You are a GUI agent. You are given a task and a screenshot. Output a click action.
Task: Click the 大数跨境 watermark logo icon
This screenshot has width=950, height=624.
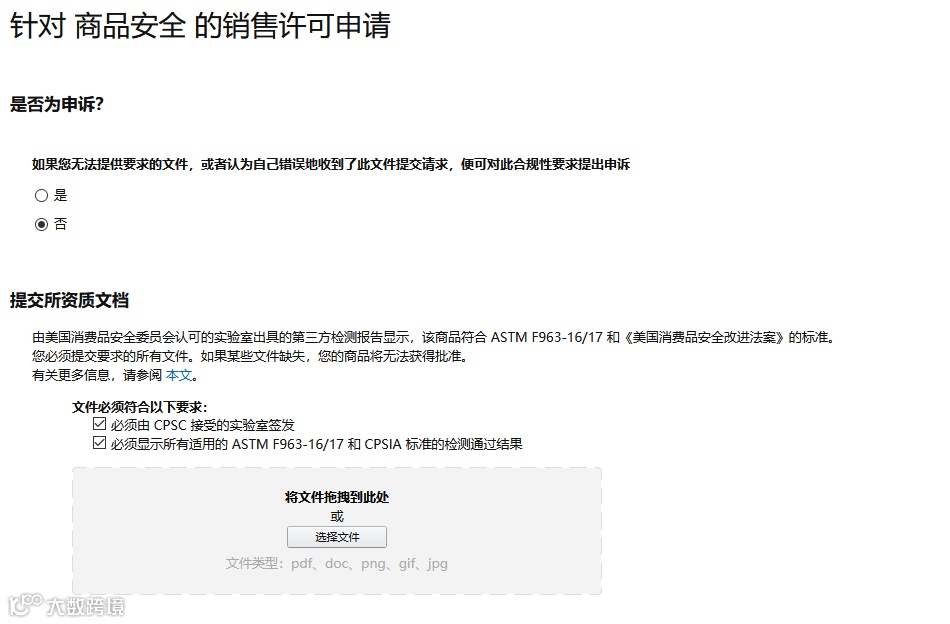[25, 605]
